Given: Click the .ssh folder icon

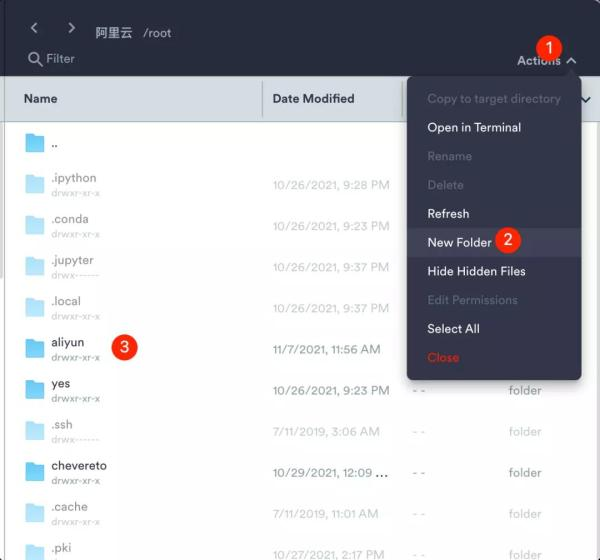Looking at the screenshot, I should pos(35,431).
